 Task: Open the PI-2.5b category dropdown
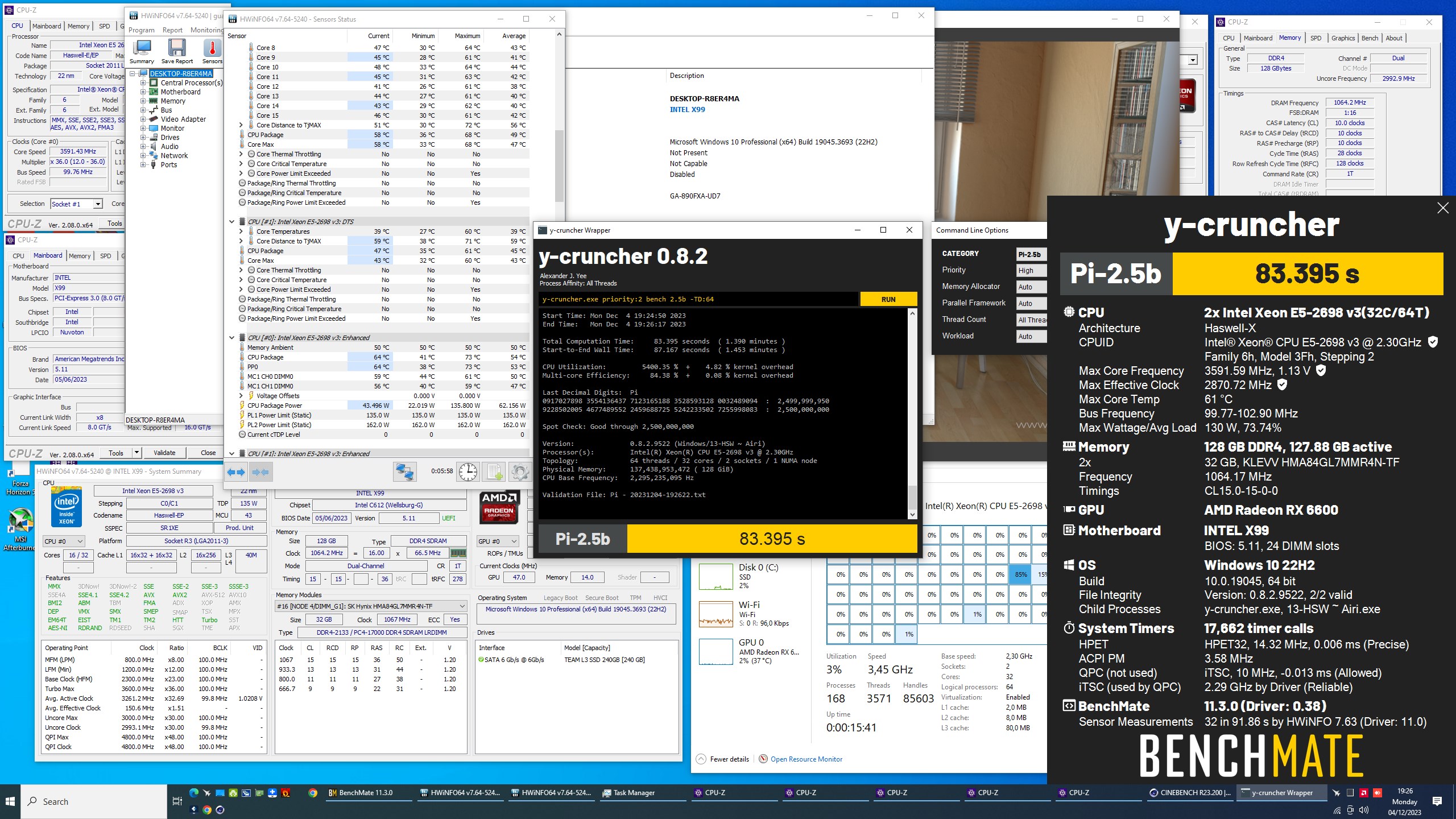[1031, 255]
